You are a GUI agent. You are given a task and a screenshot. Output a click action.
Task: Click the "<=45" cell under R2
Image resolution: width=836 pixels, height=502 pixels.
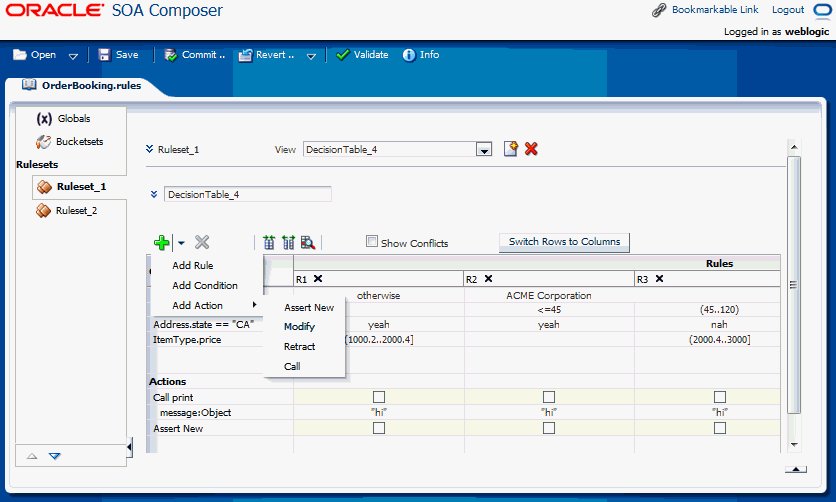click(x=549, y=310)
